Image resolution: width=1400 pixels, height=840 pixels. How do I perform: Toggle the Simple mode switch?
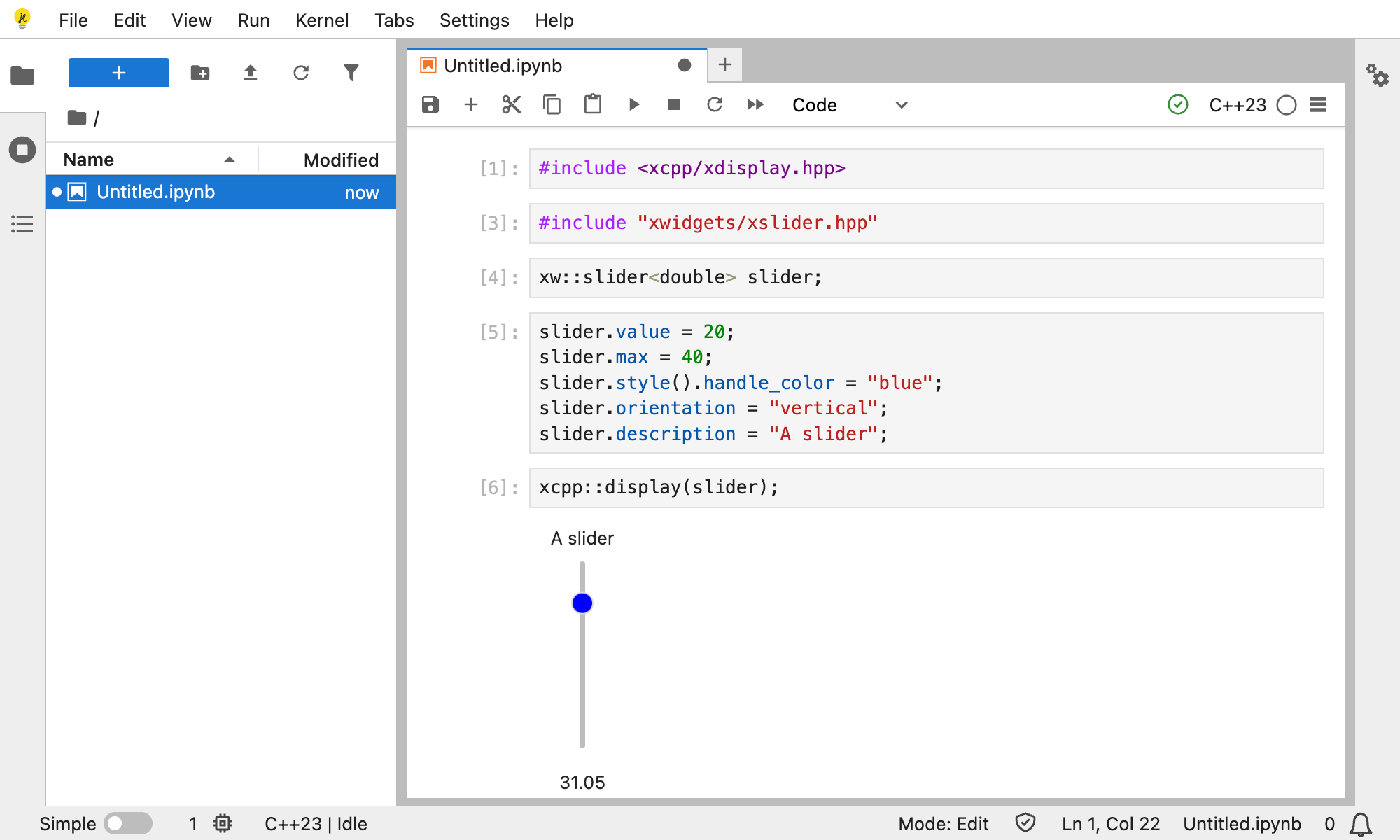[x=127, y=823]
